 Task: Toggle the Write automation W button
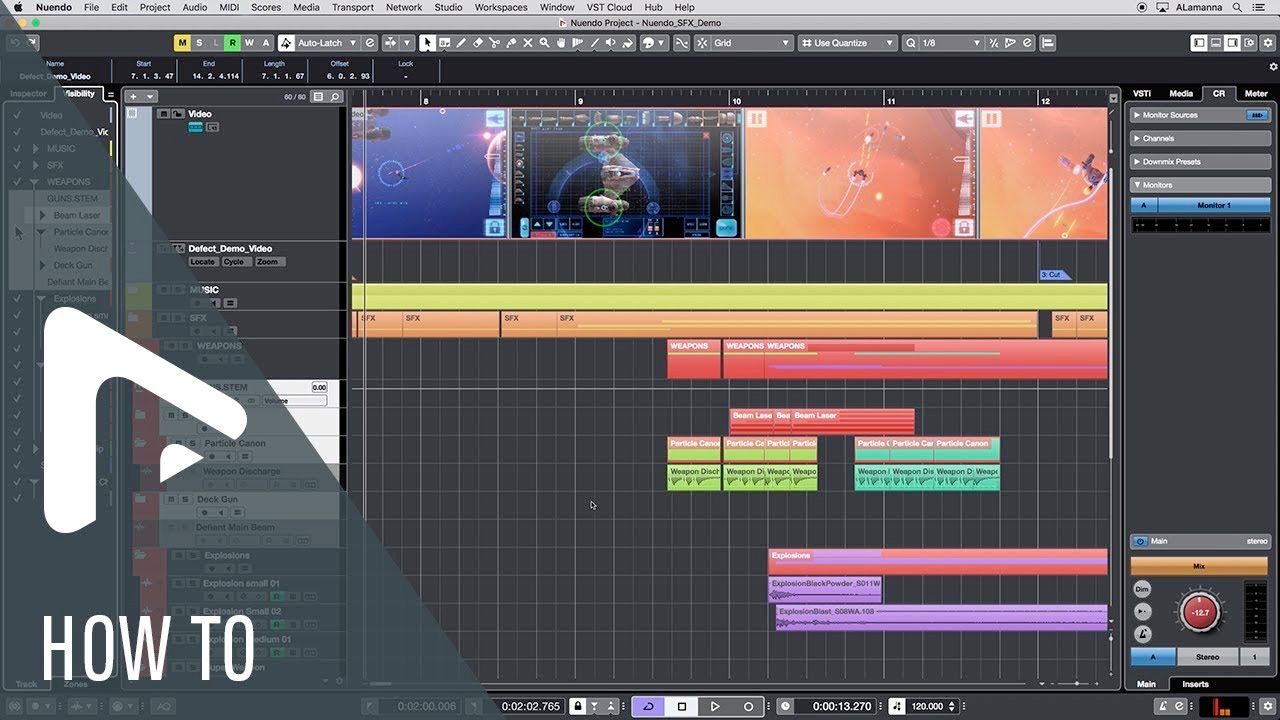(x=250, y=43)
